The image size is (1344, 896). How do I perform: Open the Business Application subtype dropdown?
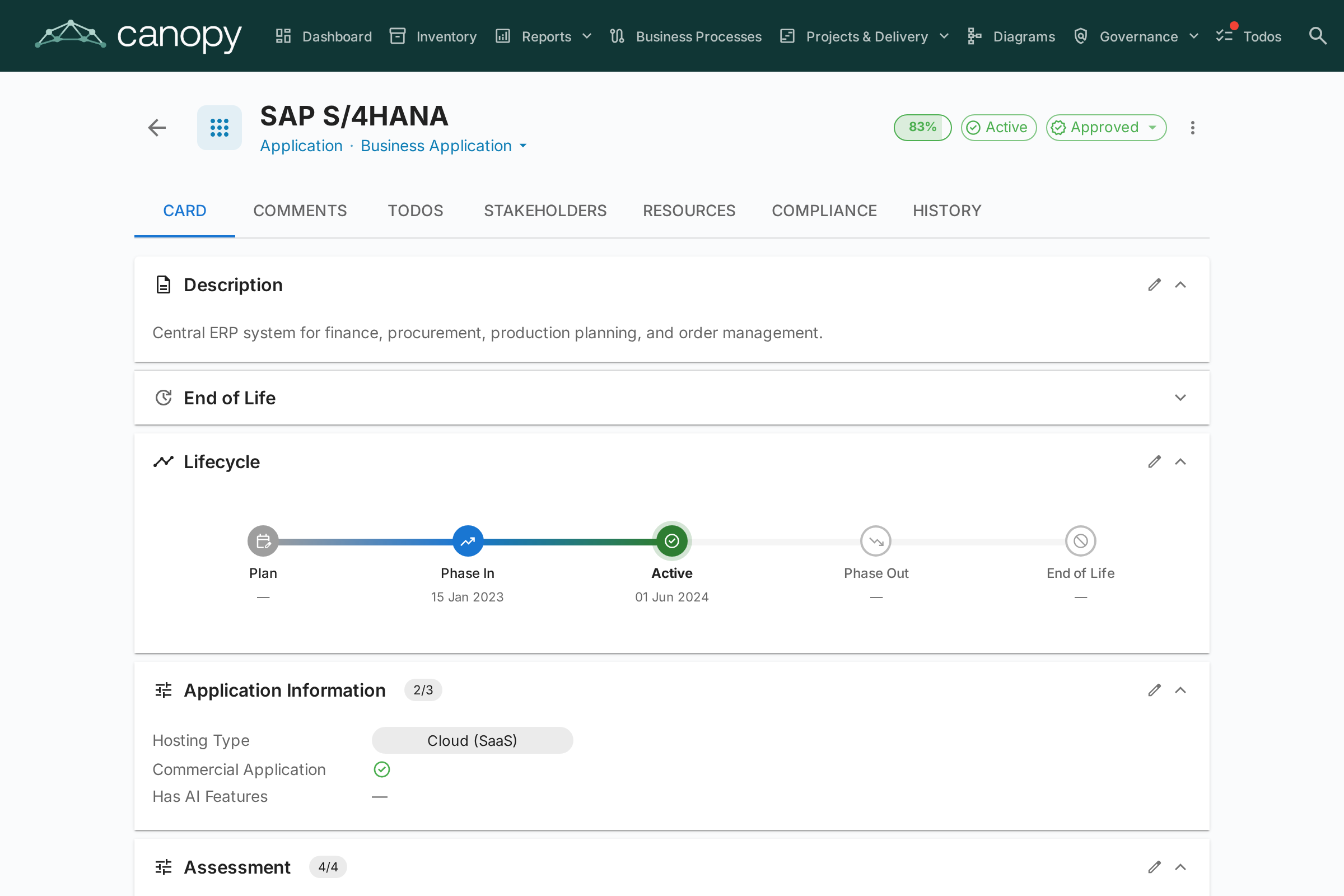444,146
